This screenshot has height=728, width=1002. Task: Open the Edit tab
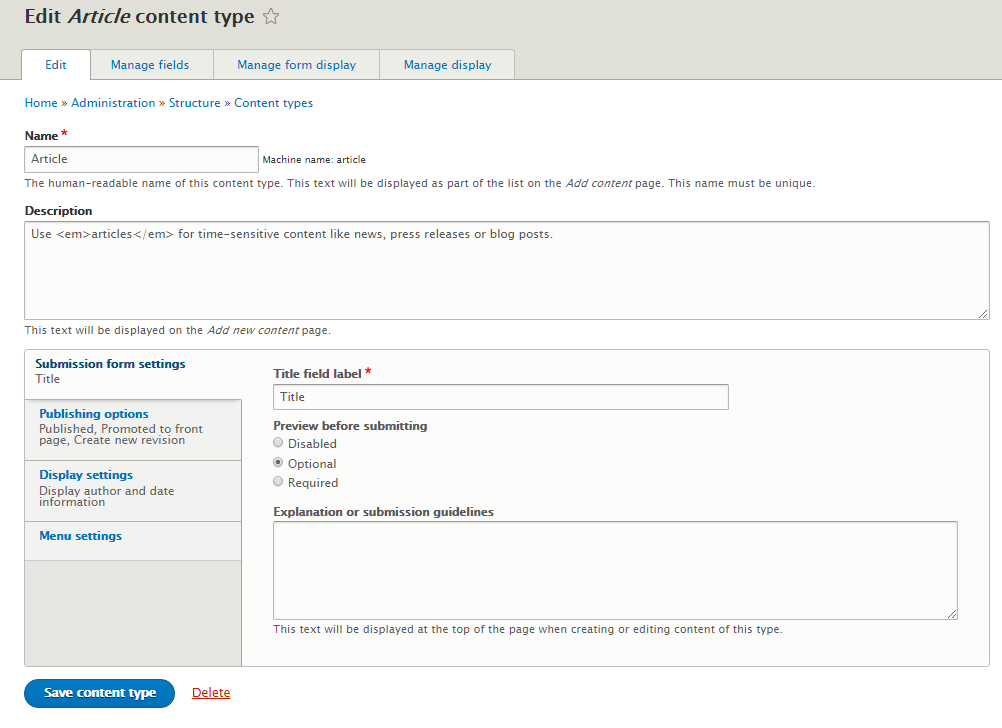pos(56,65)
